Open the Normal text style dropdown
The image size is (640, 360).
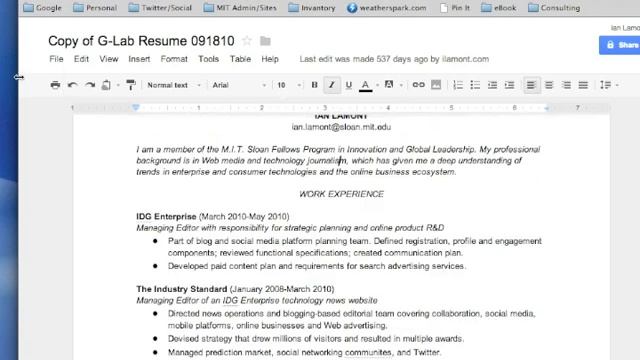point(174,85)
